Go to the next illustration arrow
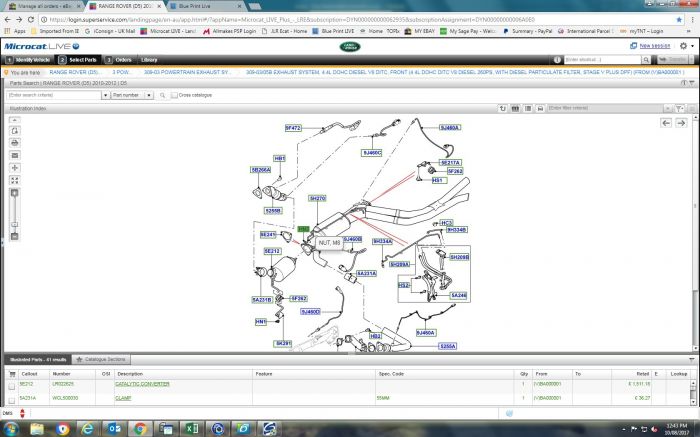Screen dimensions: 700x437 point(681,123)
